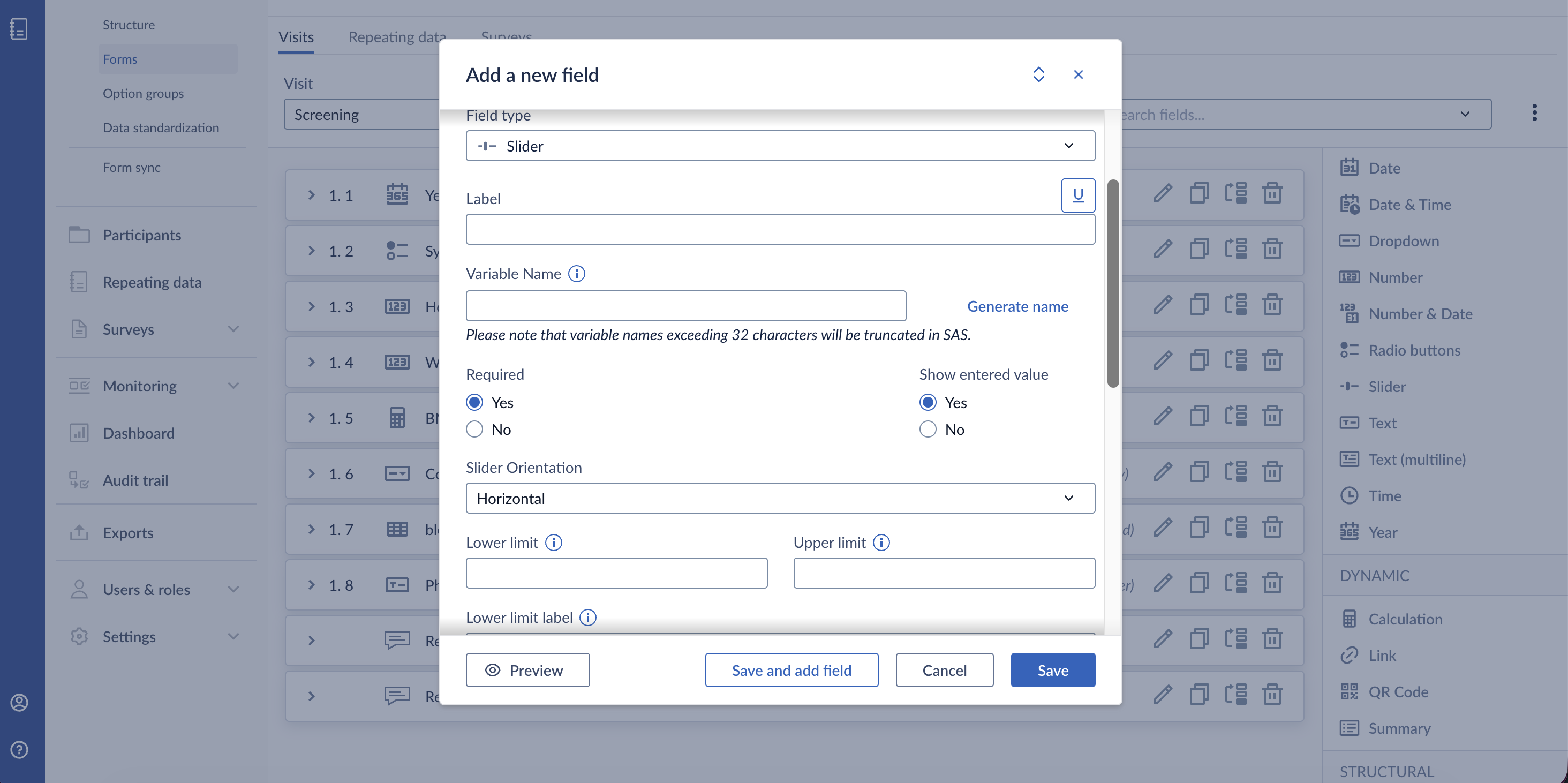Open the help question mark icon
This screenshot has height=783, width=1568.
tap(19, 749)
